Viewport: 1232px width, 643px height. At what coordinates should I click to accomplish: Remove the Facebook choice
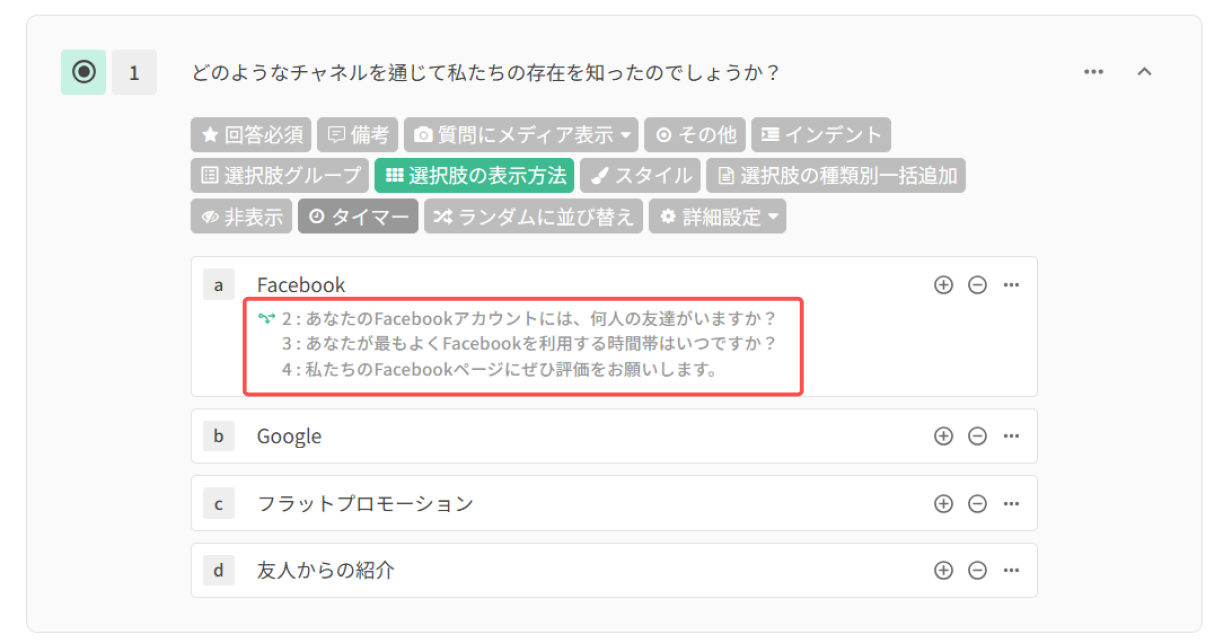coord(978,285)
